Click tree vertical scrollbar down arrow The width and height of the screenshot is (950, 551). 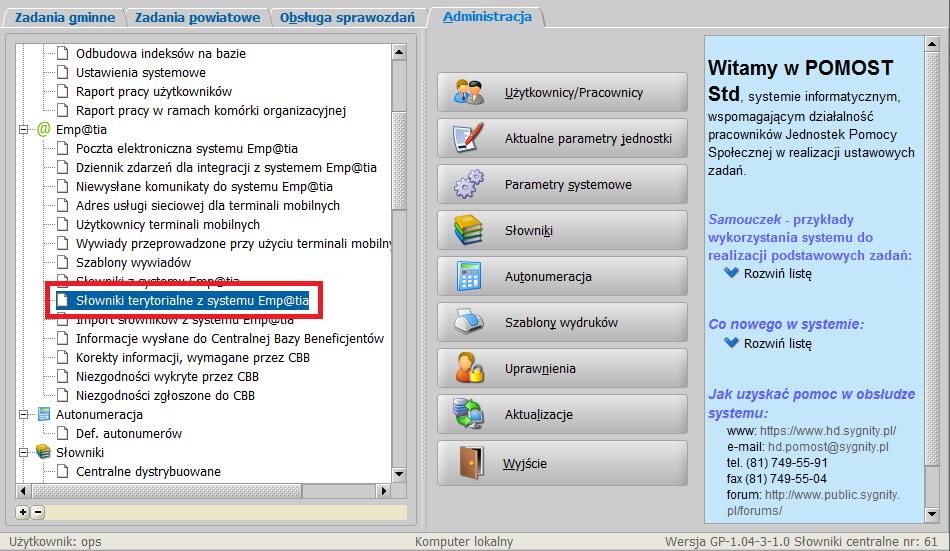point(399,474)
